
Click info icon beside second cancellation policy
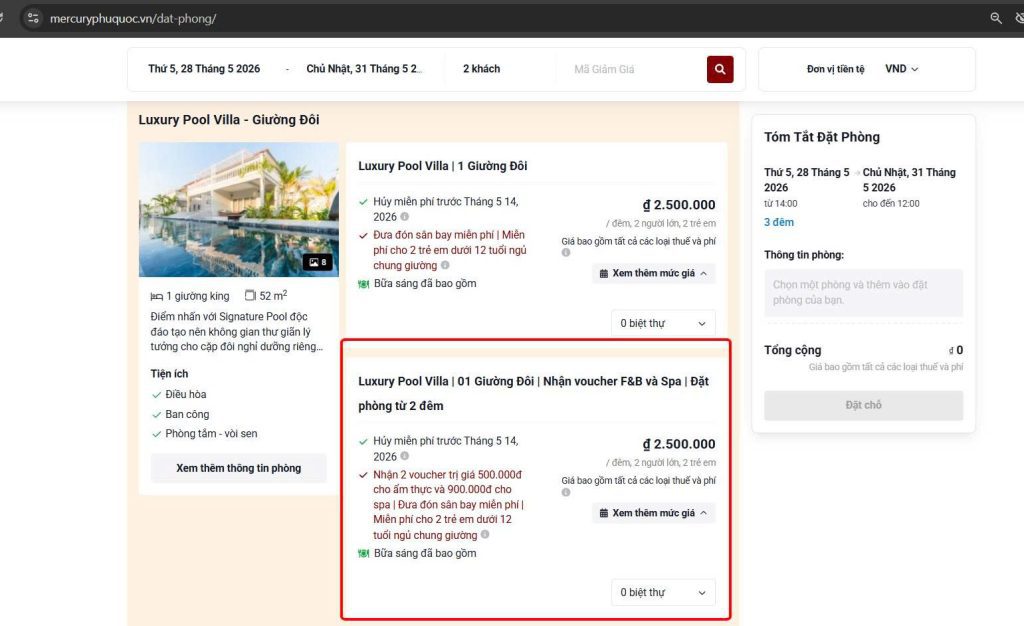(x=405, y=456)
